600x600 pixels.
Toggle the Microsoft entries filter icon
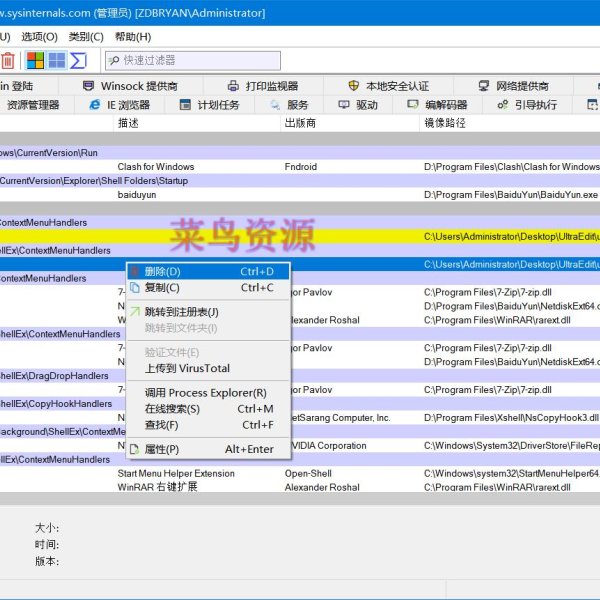coord(35,60)
